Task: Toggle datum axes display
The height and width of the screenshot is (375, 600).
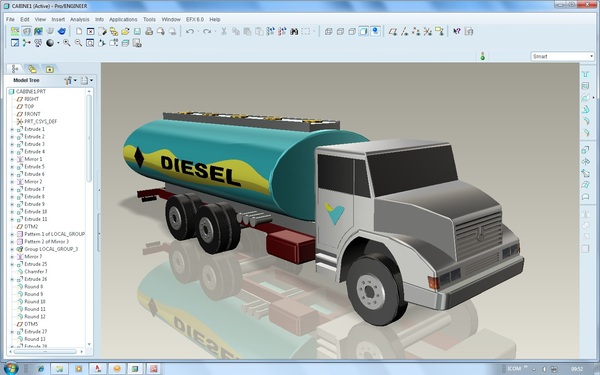Action: coord(404,31)
